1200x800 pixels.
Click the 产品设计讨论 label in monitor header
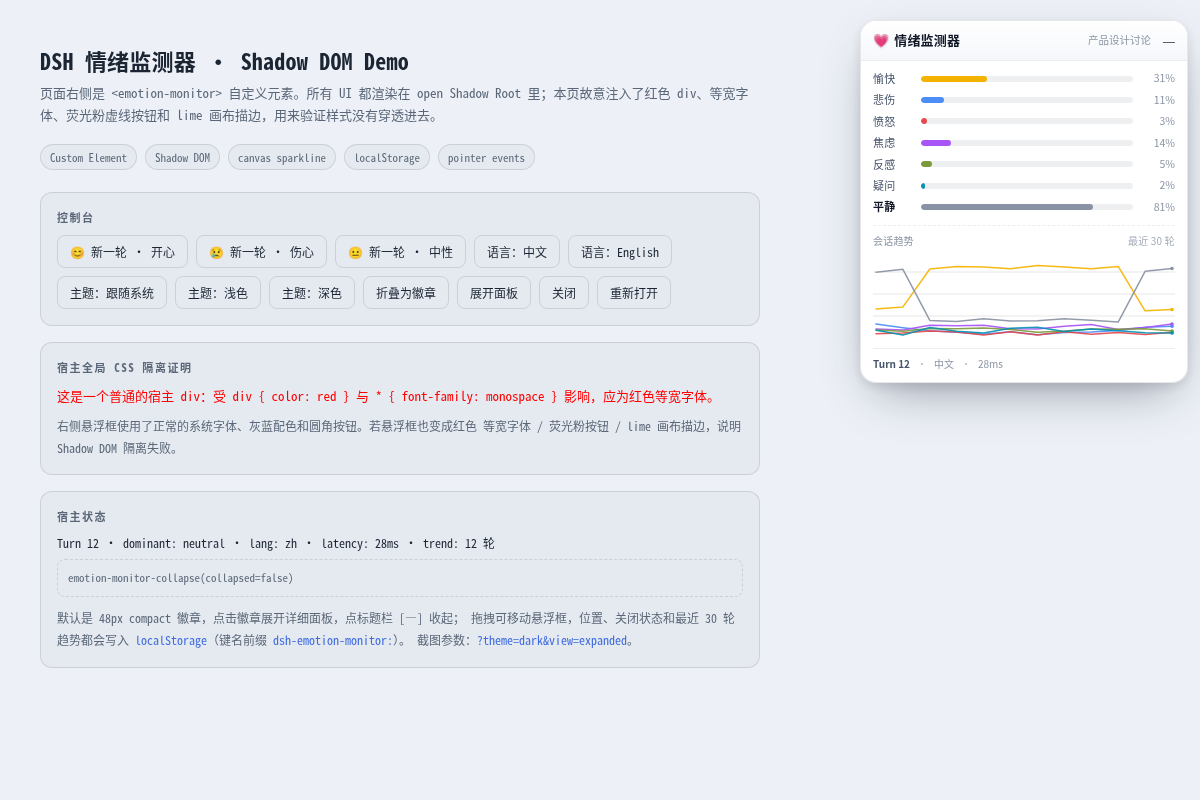(1119, 41)
